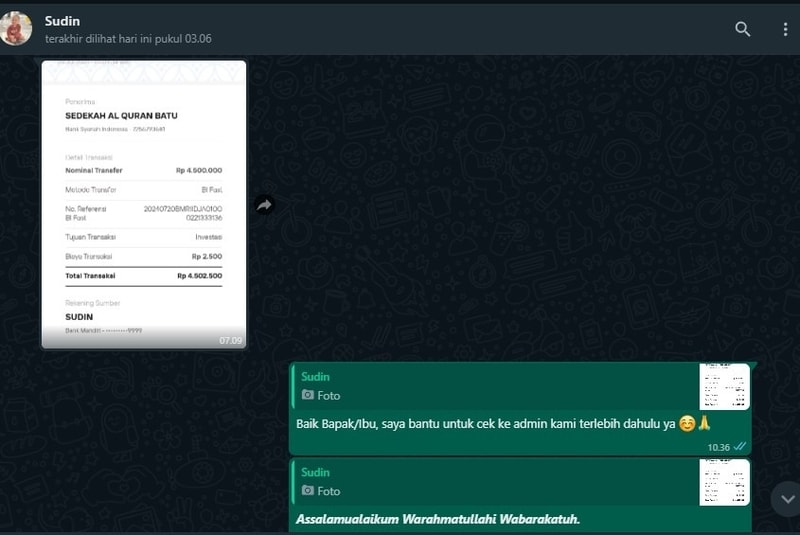Click the folded hands emoji in the 'Baik Bapak/Ibu' message

click(x=705, y=423)
